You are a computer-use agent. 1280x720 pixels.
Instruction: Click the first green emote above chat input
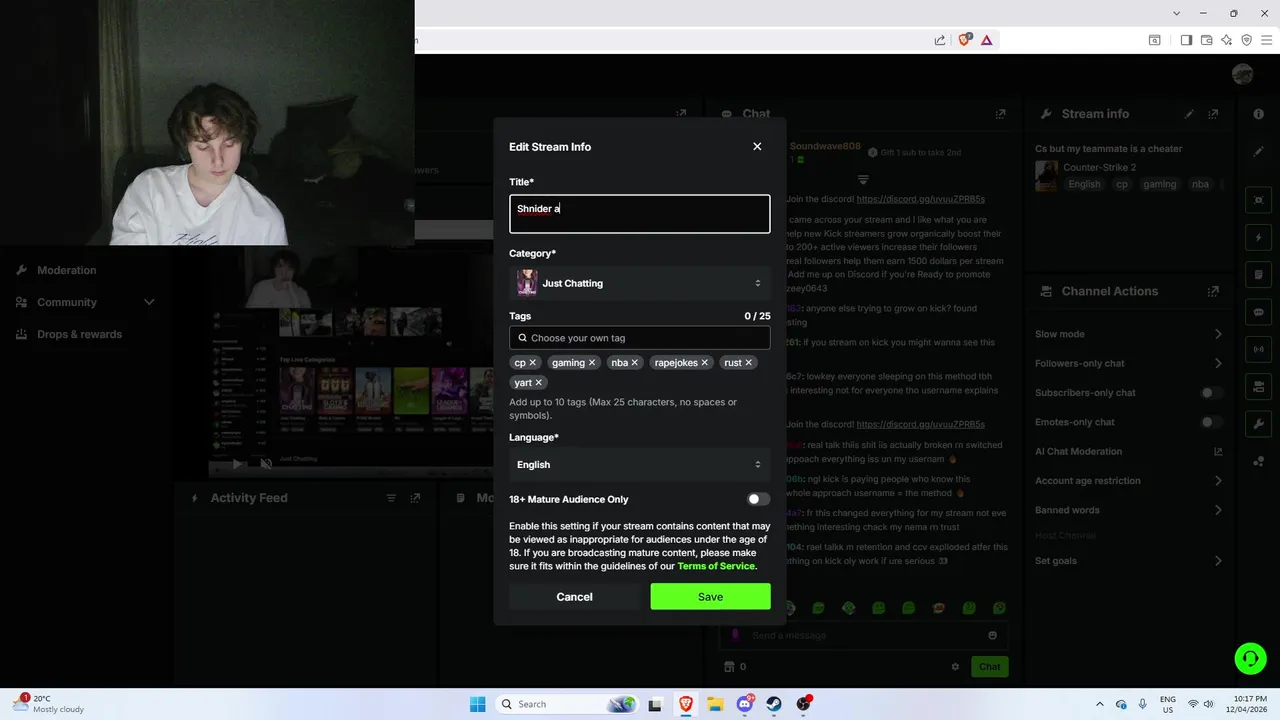coord(818,608)
